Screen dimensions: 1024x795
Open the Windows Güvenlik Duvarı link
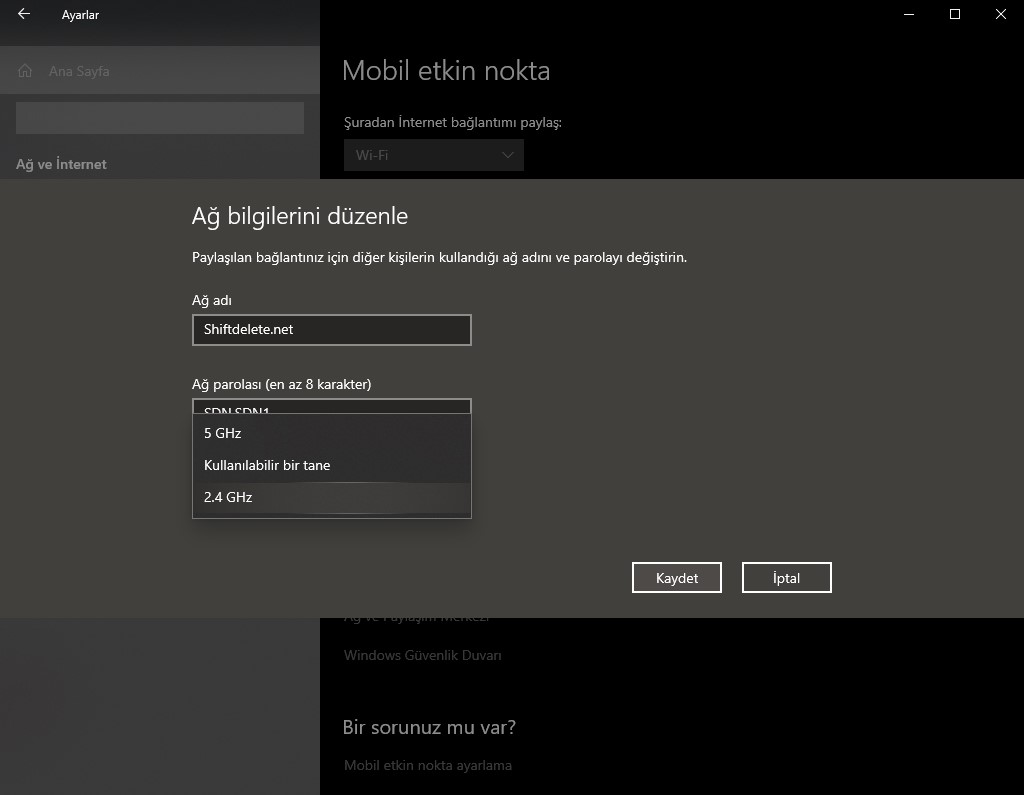click(x=422, y=656)
